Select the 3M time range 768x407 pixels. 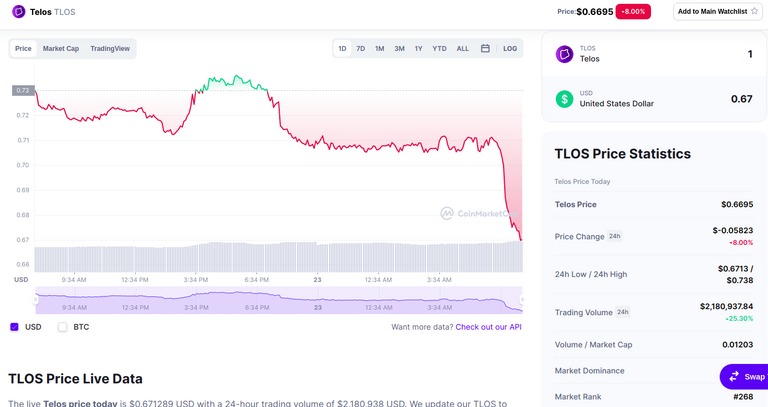tap(400, 48)
